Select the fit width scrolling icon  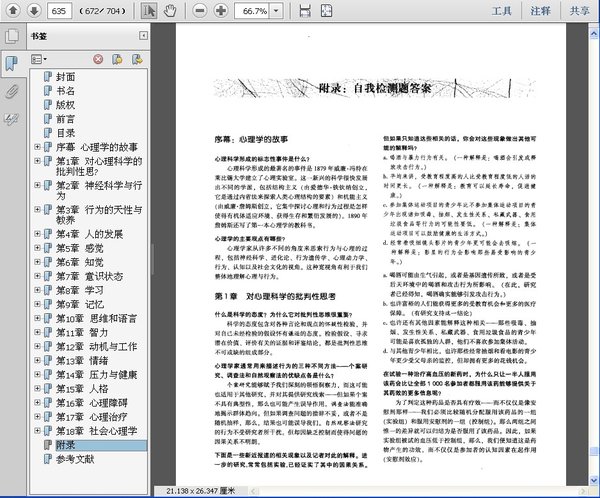[305, 11]
